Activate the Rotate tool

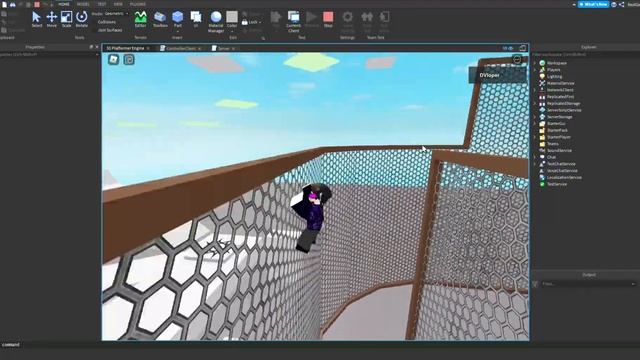82,19
